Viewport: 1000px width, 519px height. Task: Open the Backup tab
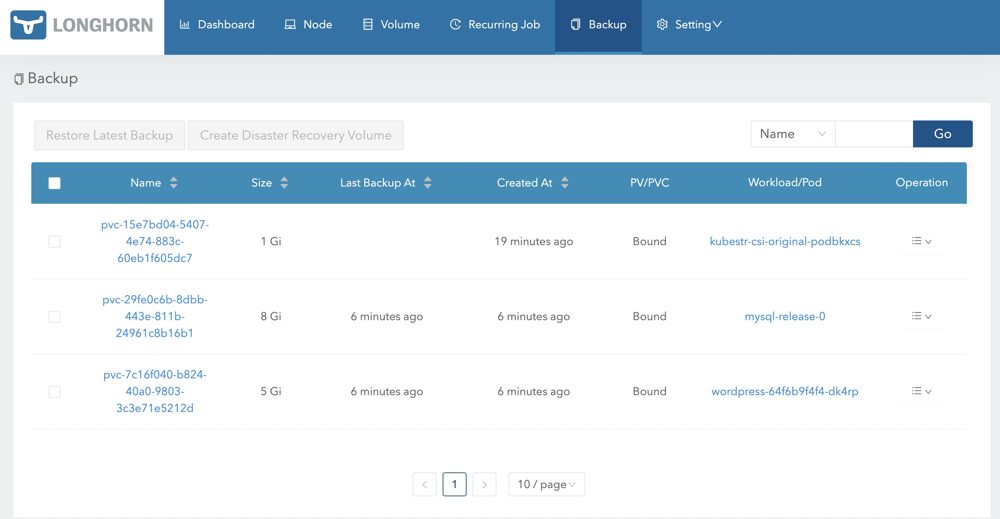pyautogui.click(x=598, y=25)
